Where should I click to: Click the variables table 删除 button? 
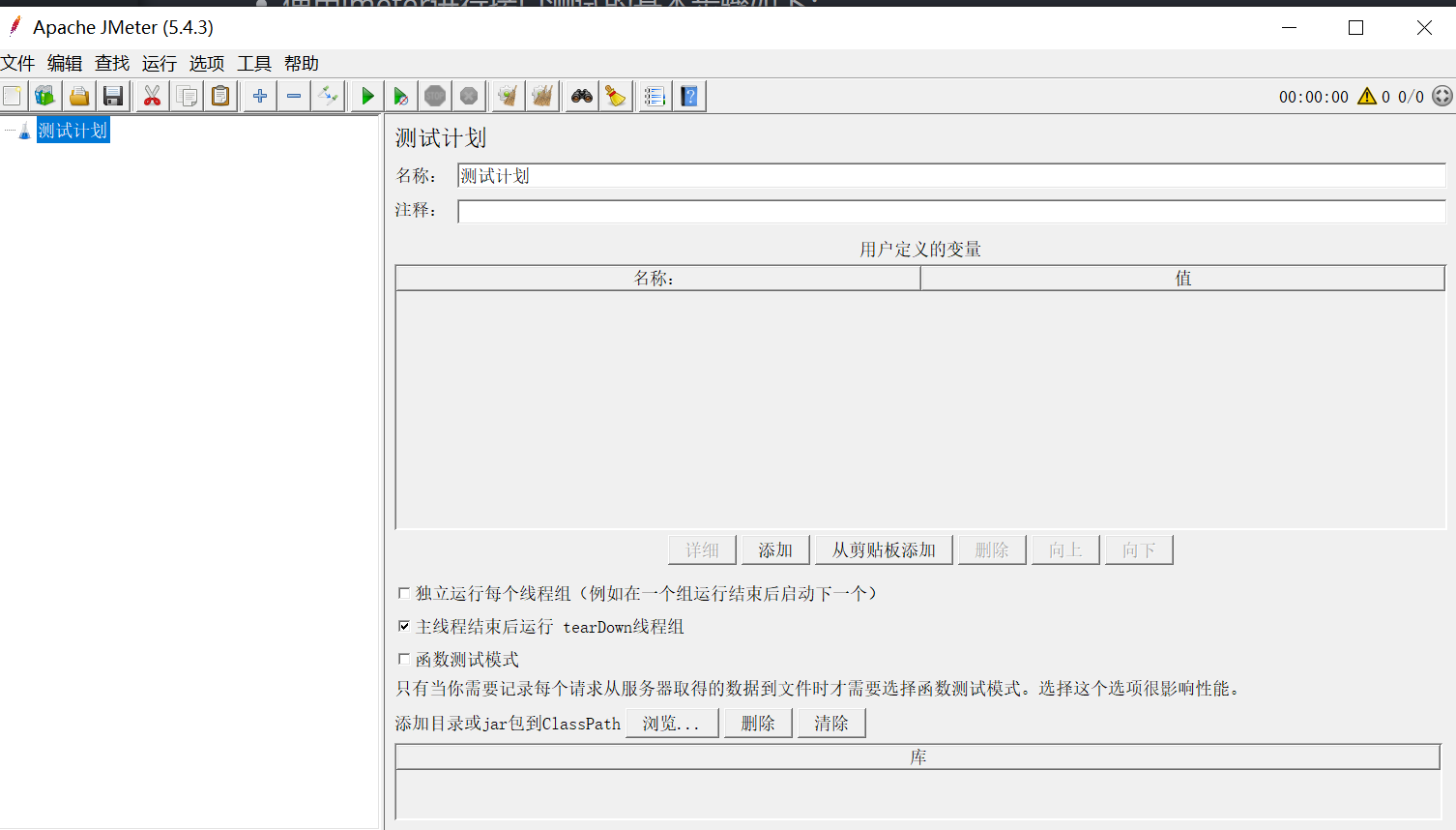[992, 549]
